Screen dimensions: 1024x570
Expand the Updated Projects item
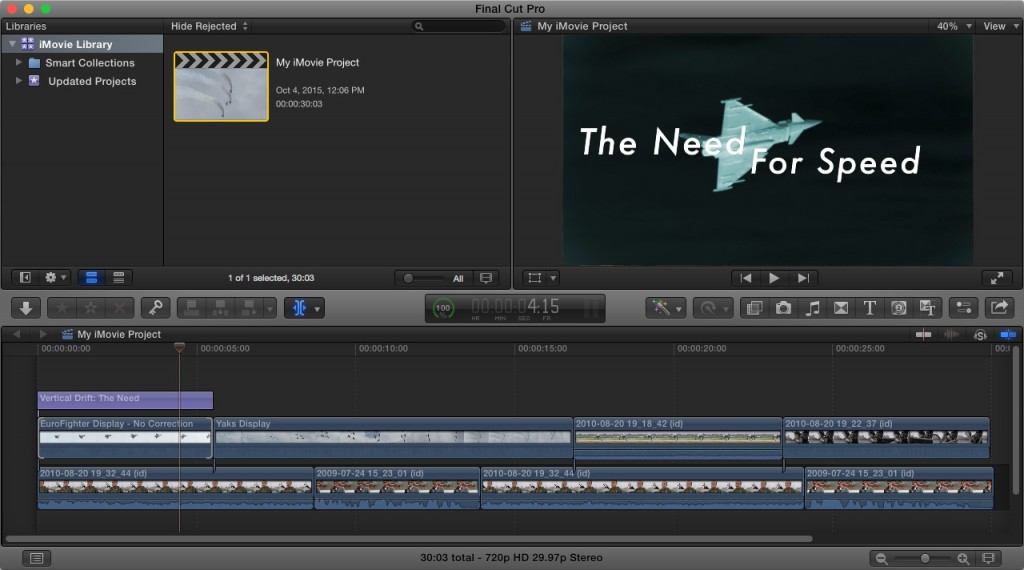coord(18,80)
